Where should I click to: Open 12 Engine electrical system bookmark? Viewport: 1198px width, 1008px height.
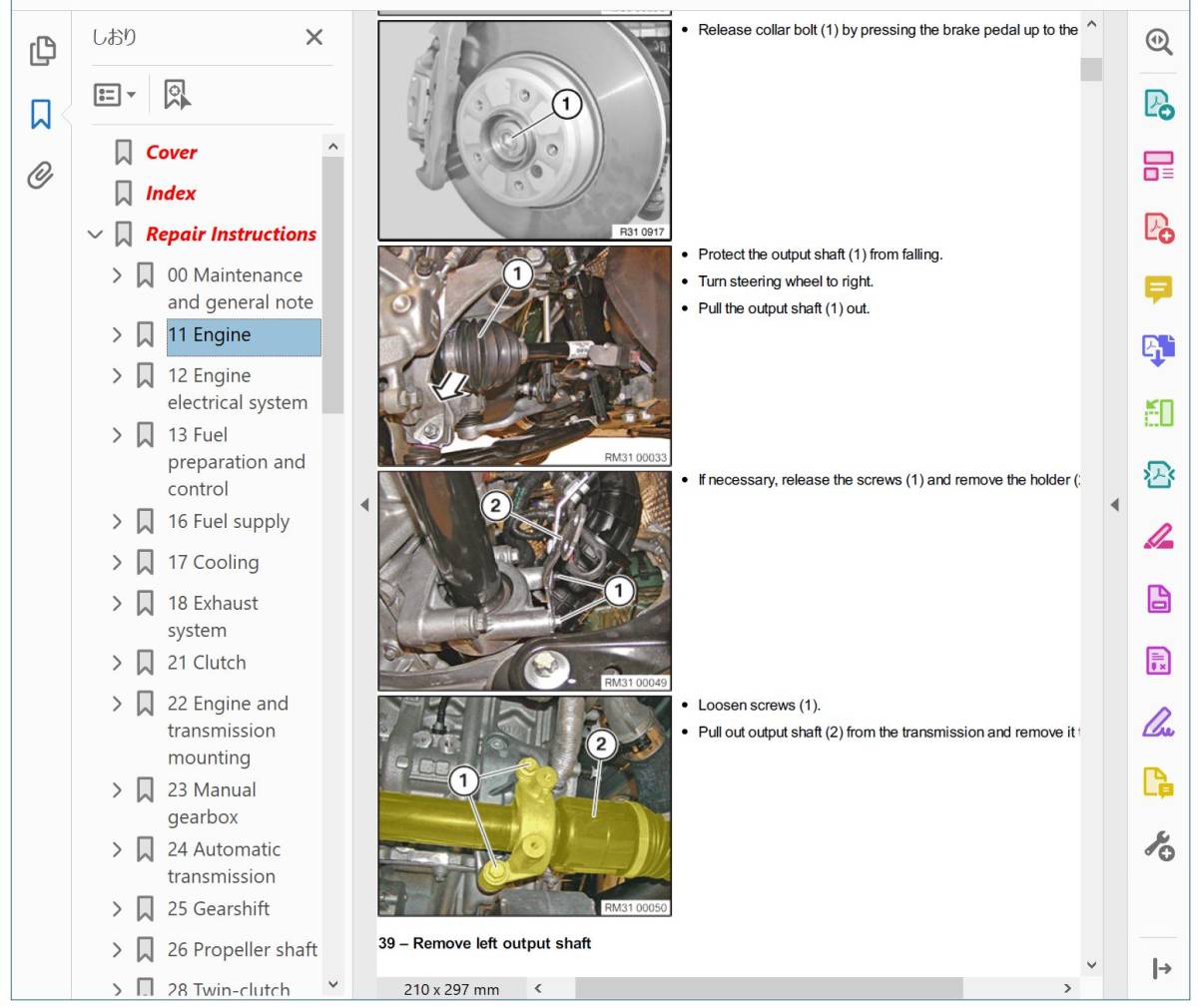tap(238, 389)
